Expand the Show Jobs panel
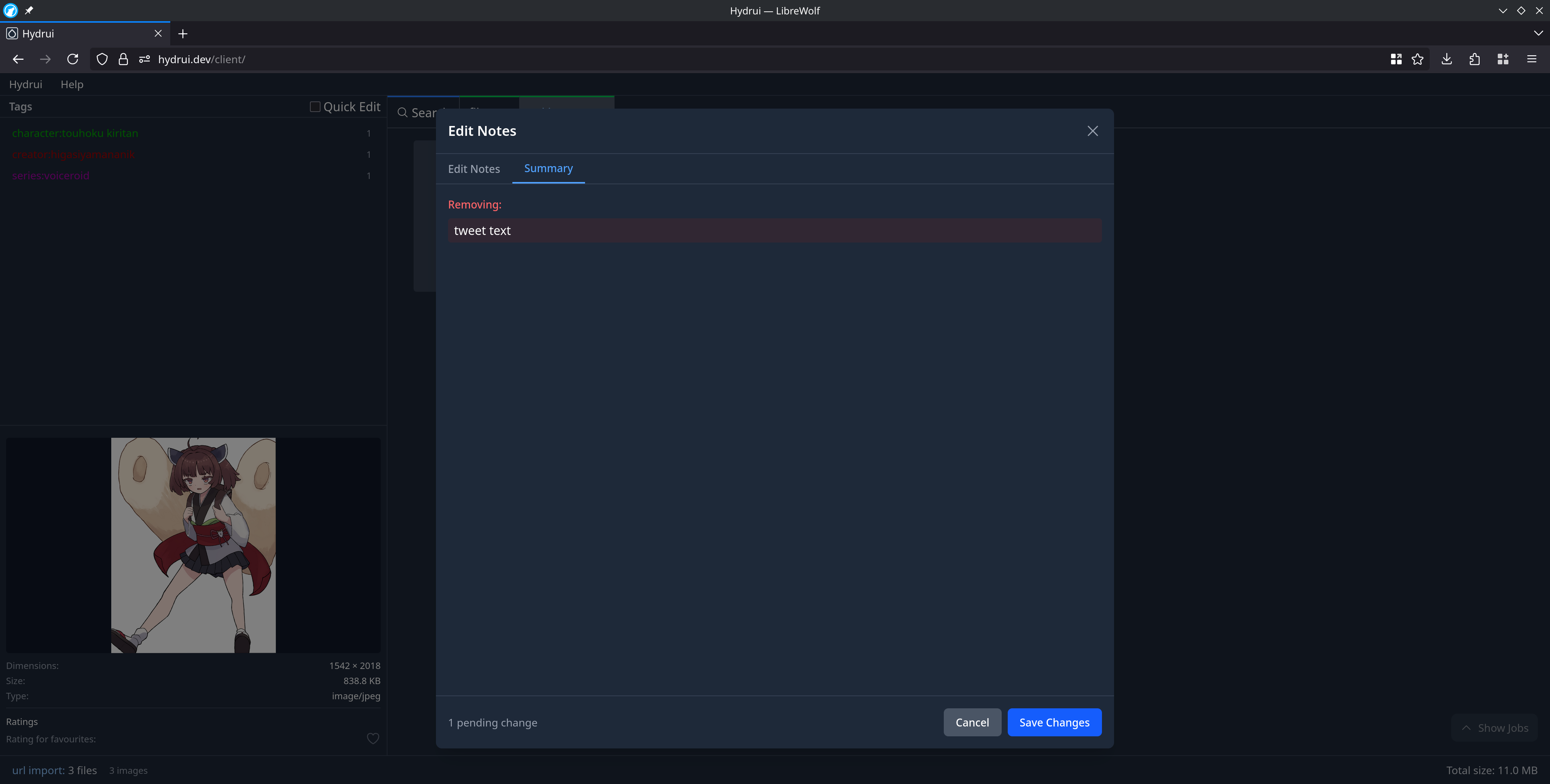 click(x=1494, y=728)
